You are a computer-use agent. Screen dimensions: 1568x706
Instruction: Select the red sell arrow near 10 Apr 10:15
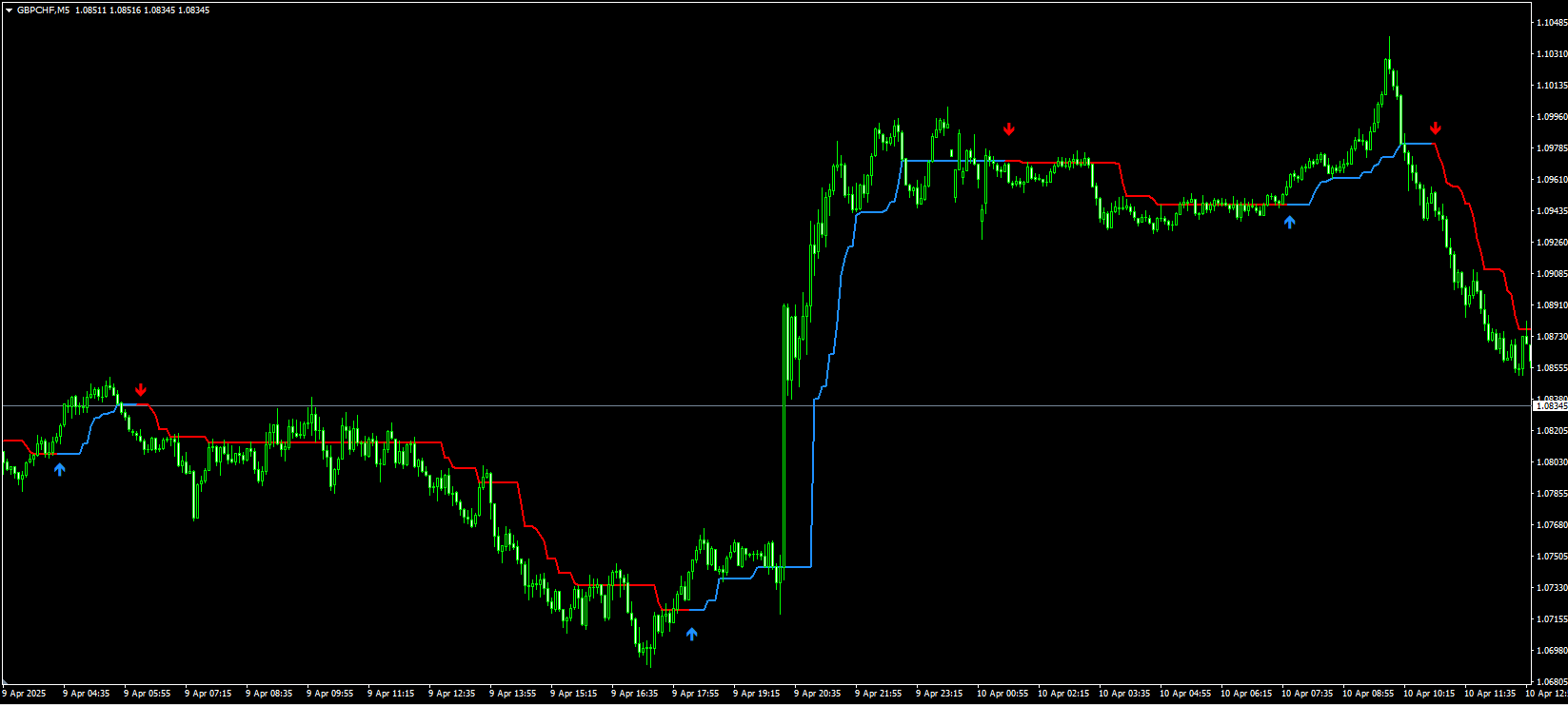pyautogui.click(x=1436, y=127)
